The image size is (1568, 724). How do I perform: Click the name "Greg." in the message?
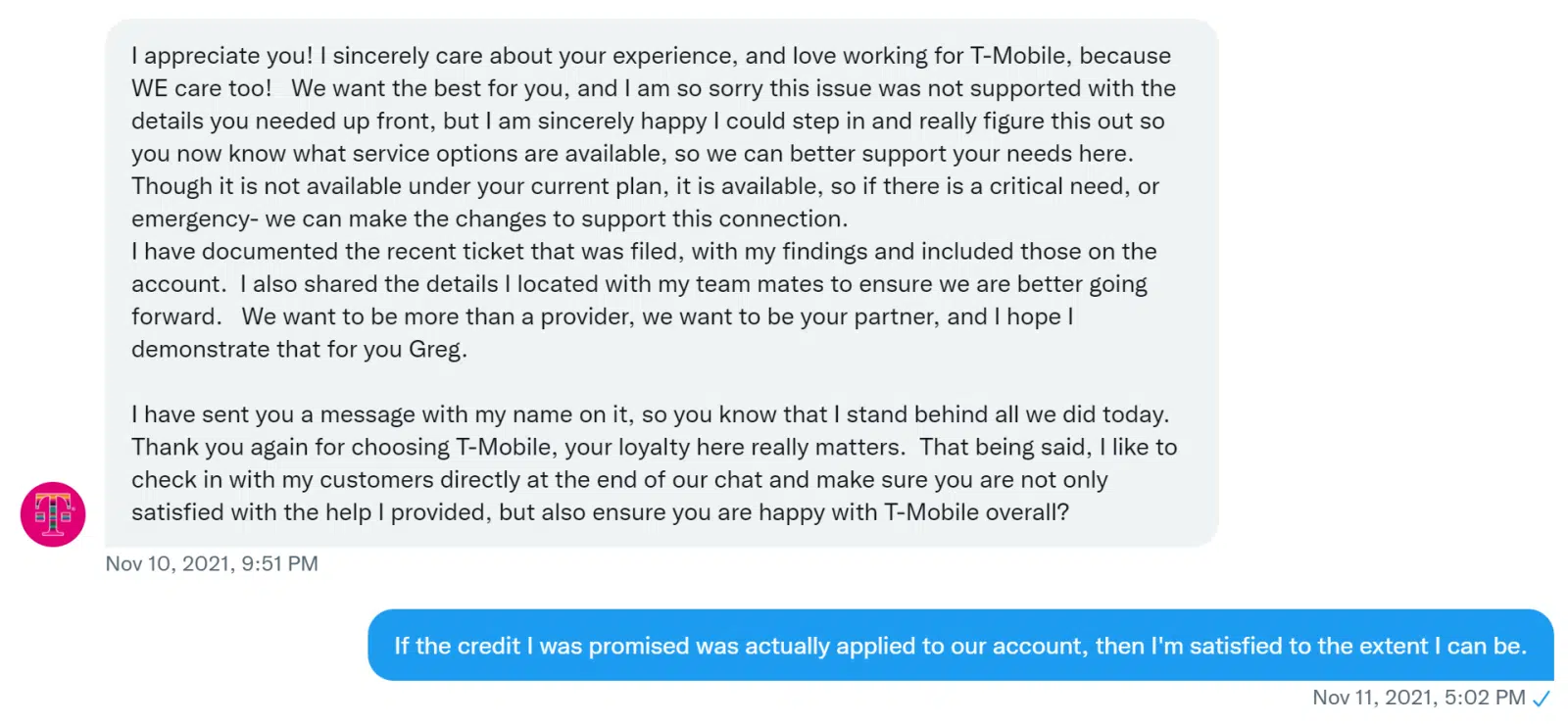[x=438, y=350]
